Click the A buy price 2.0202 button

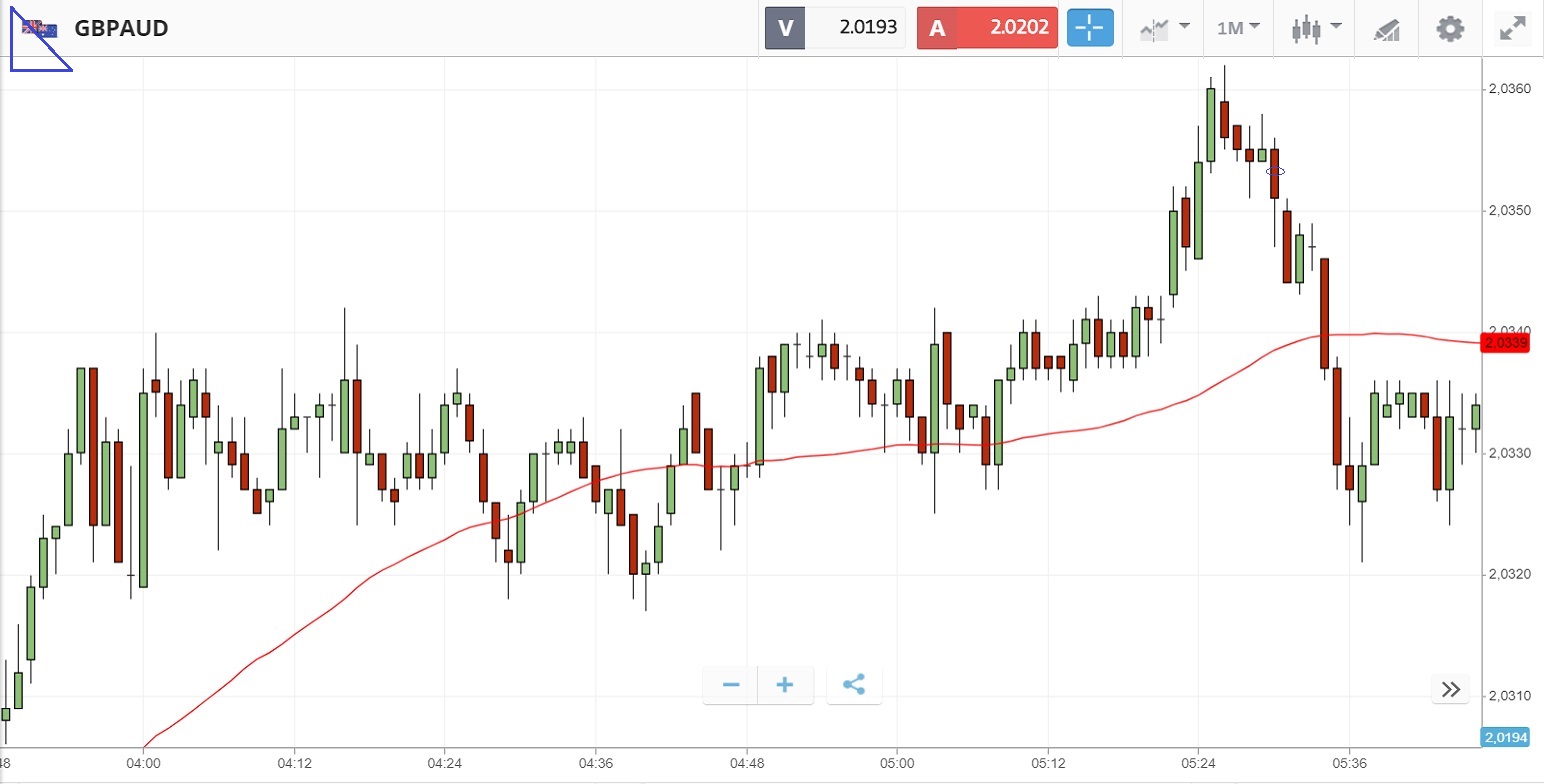pos(987,28)
